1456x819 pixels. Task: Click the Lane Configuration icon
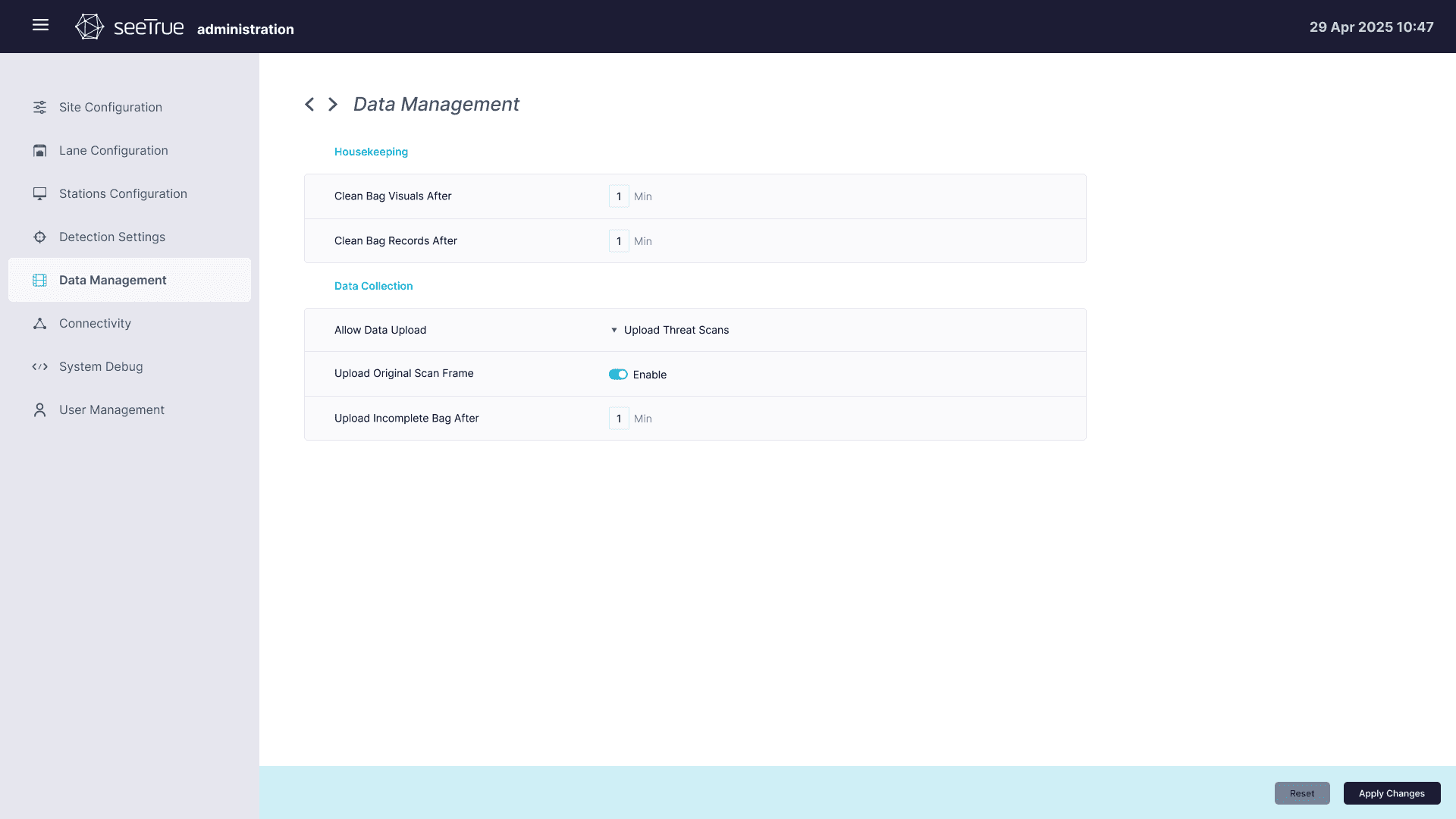[40, 150]
